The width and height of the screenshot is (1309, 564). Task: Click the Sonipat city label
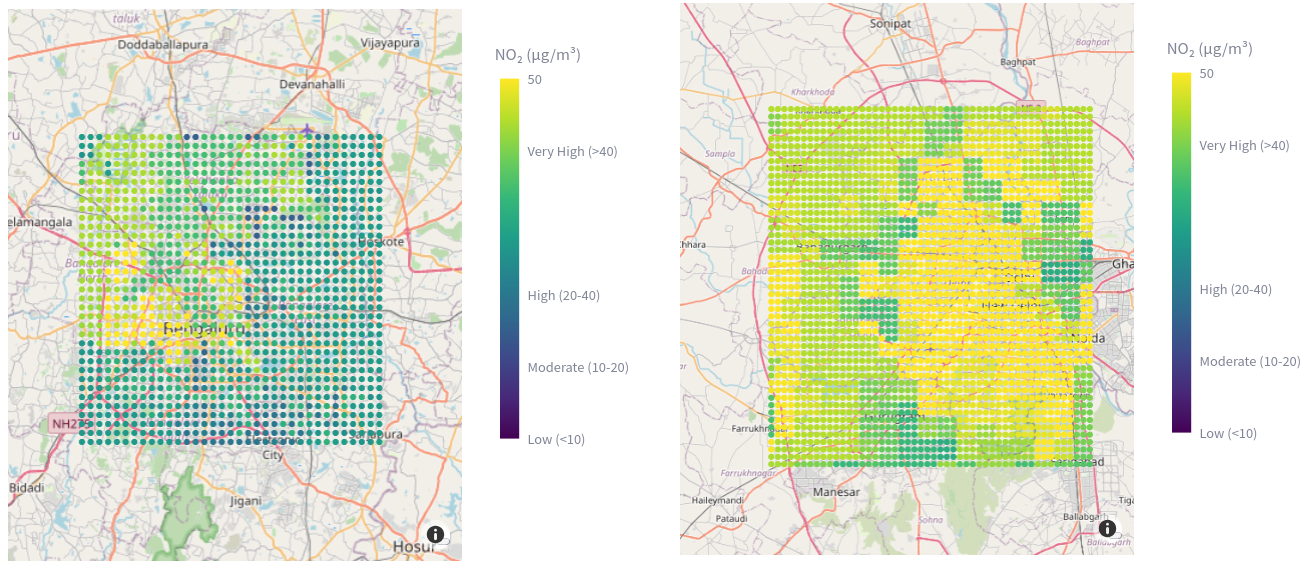(893, 23)
